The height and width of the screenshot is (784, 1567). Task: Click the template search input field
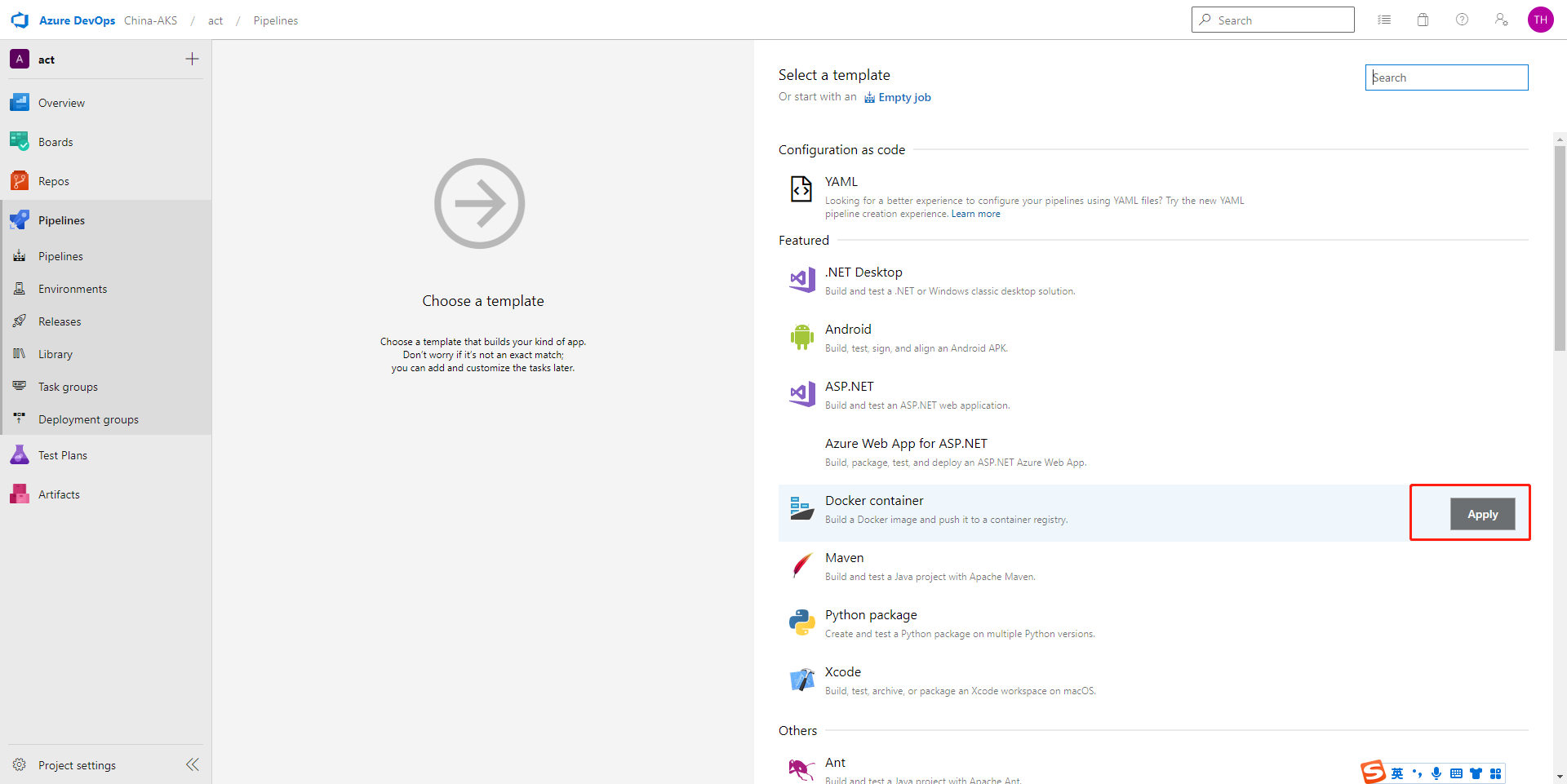click(1446, 78)
